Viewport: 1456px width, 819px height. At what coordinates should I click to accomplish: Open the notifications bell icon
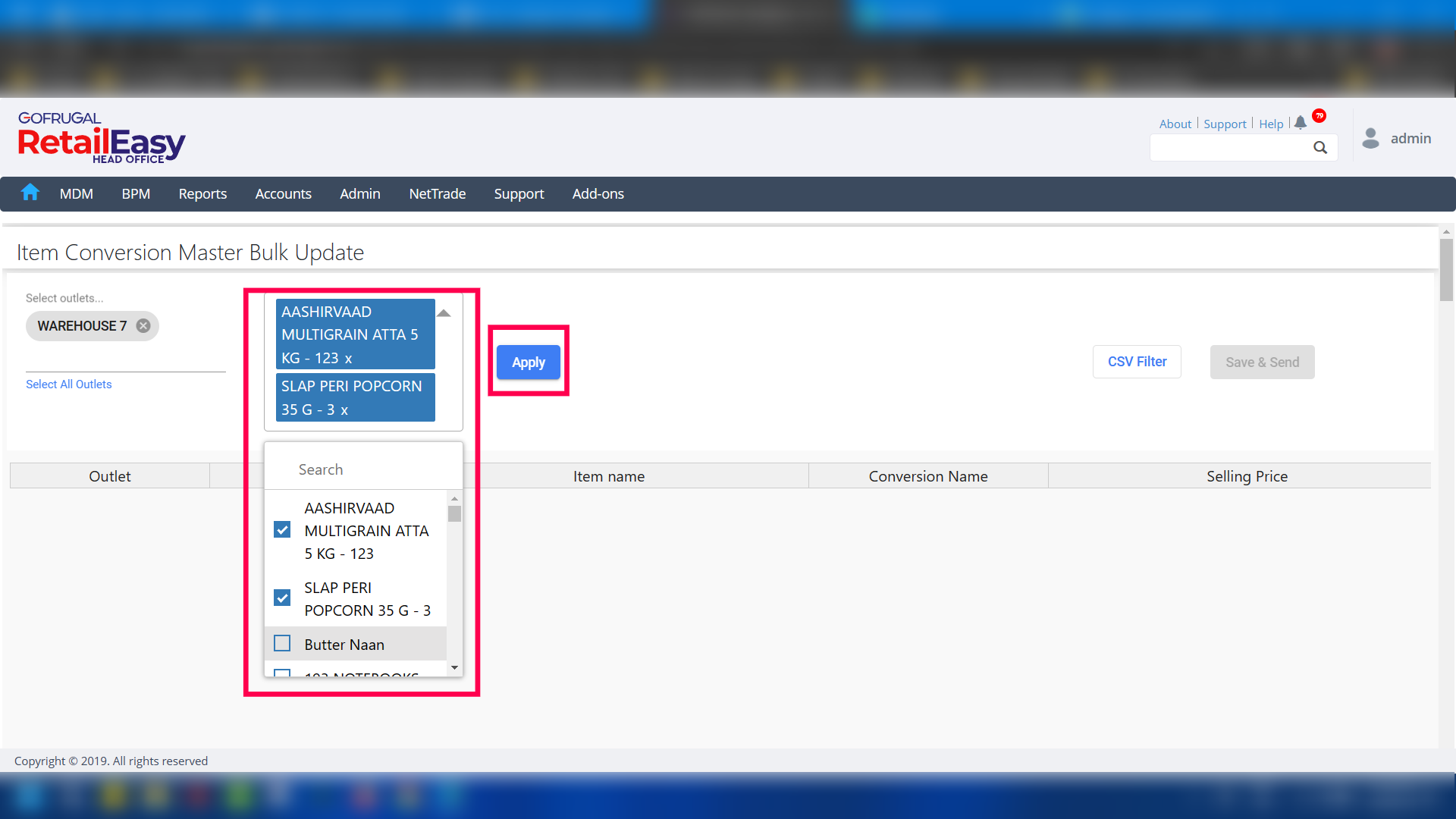[x=1301, y=123]
